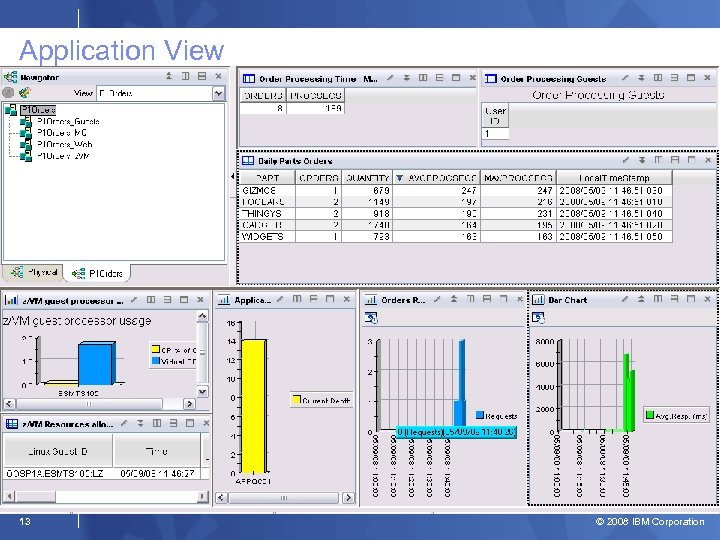The height and width of the screenshot is (540, 720).
Task: Click Daily Parts Orders table icon
Action: pos(248,161)
